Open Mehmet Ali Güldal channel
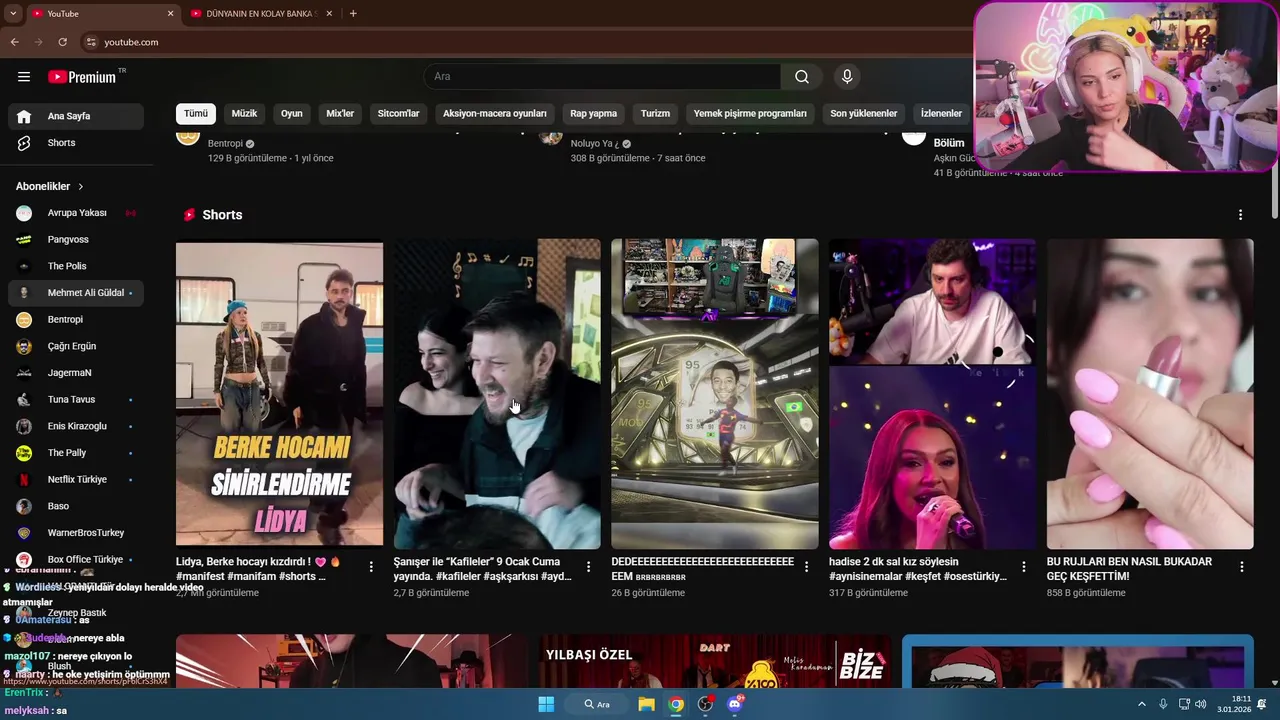 click(76, 293)
